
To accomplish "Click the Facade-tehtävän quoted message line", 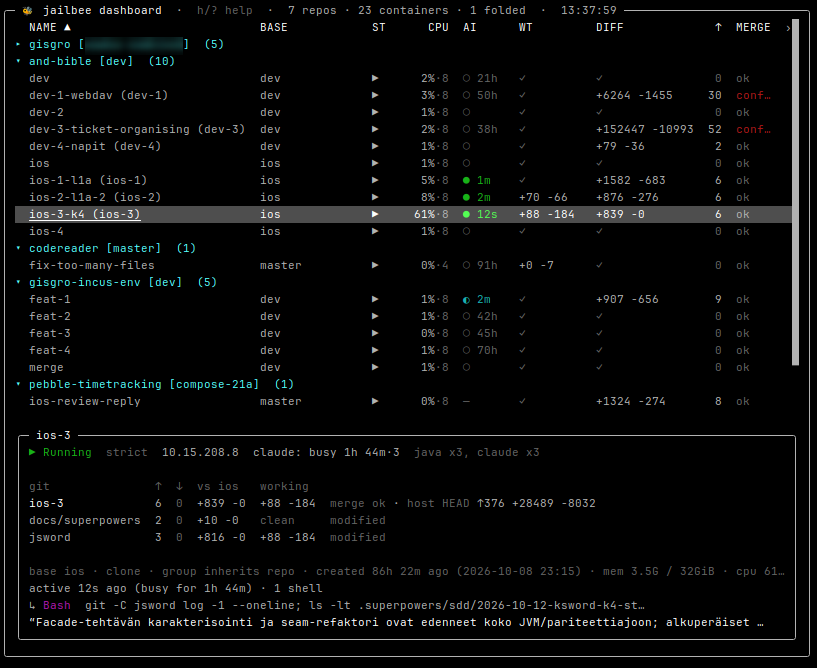I will (x=396, y=622).
